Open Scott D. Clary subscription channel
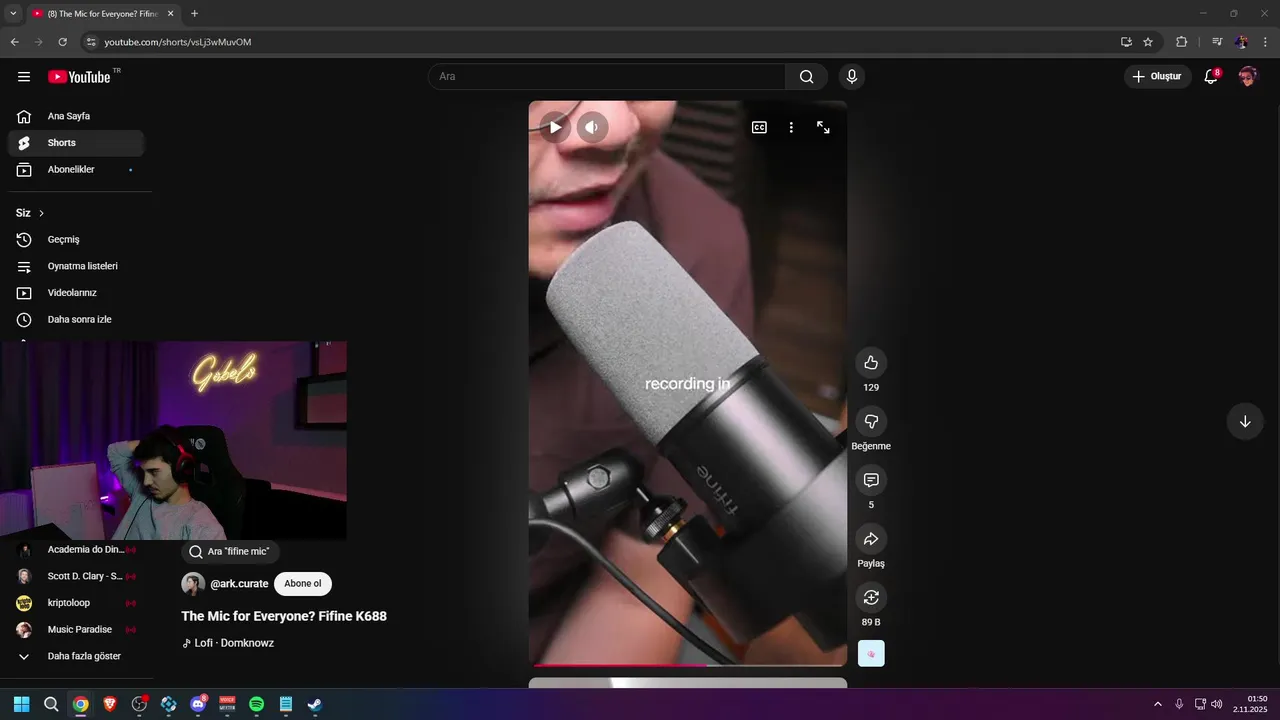 tap(76, 576)
